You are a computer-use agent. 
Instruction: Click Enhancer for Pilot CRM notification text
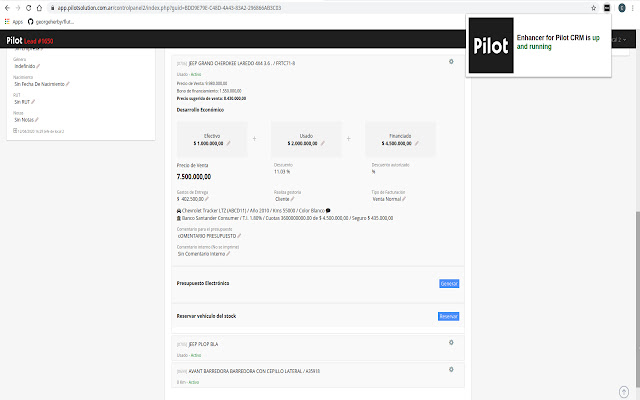click(x=558, y=42)
